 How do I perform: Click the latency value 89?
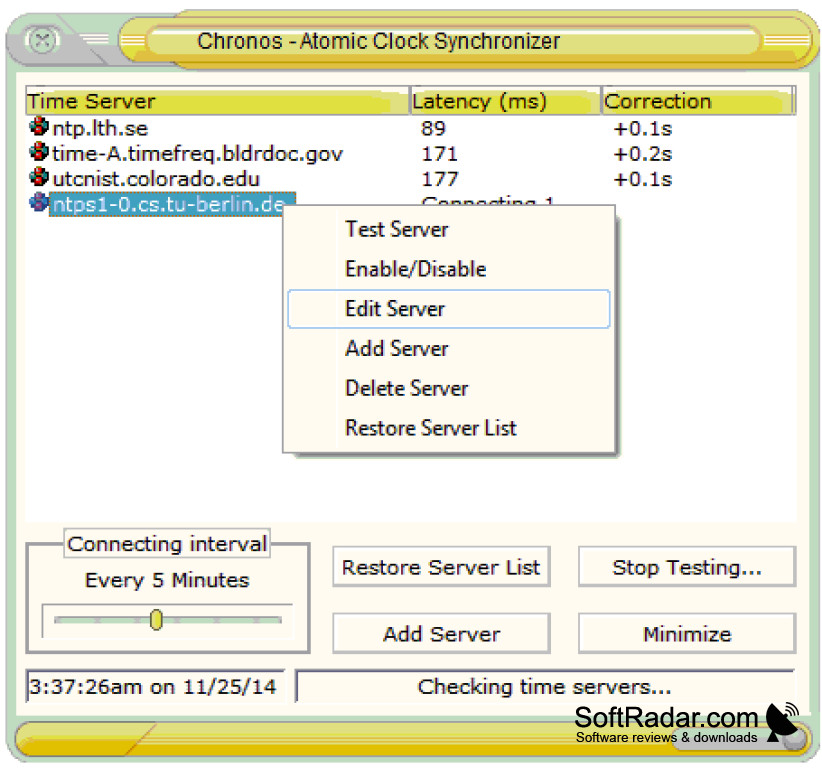coord(433,128)
